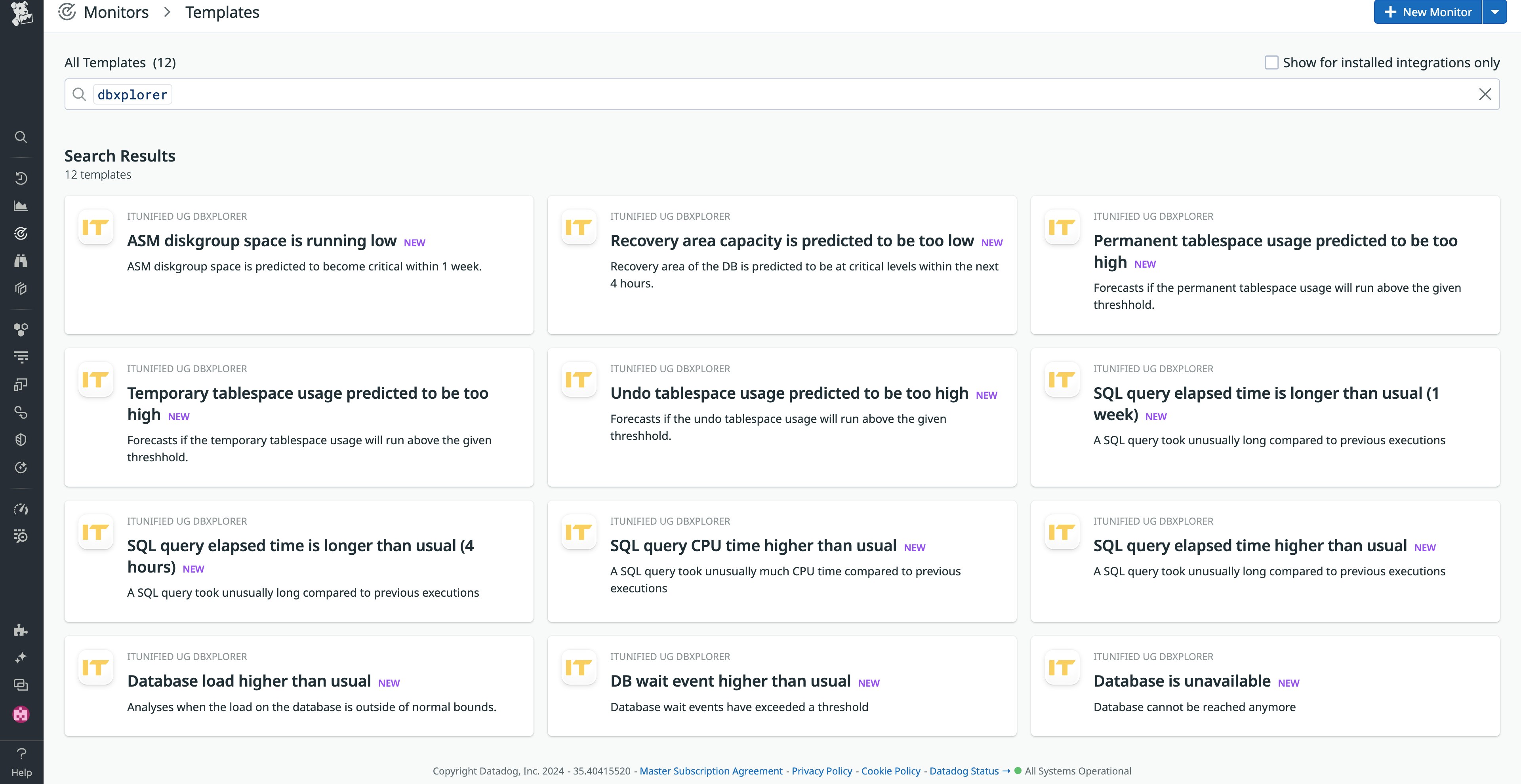Open the Dashboards area-chart sidebar icon
Viewport: 1521px width, 784px height.
[21, 206]
